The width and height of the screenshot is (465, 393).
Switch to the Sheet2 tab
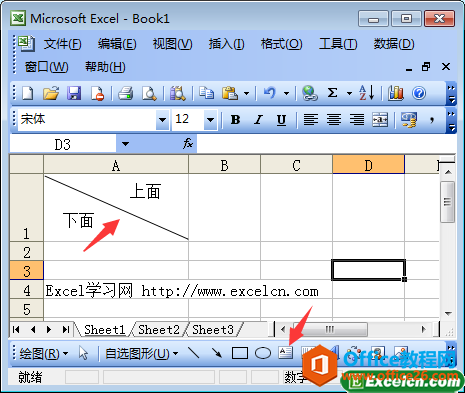(159, 330)
